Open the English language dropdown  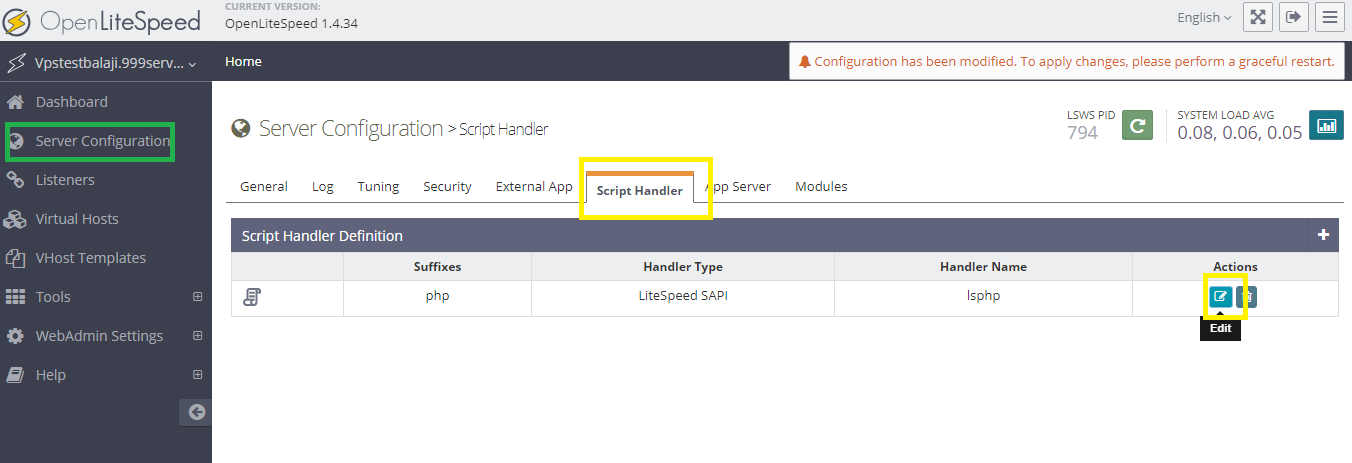pos(1204,17)
